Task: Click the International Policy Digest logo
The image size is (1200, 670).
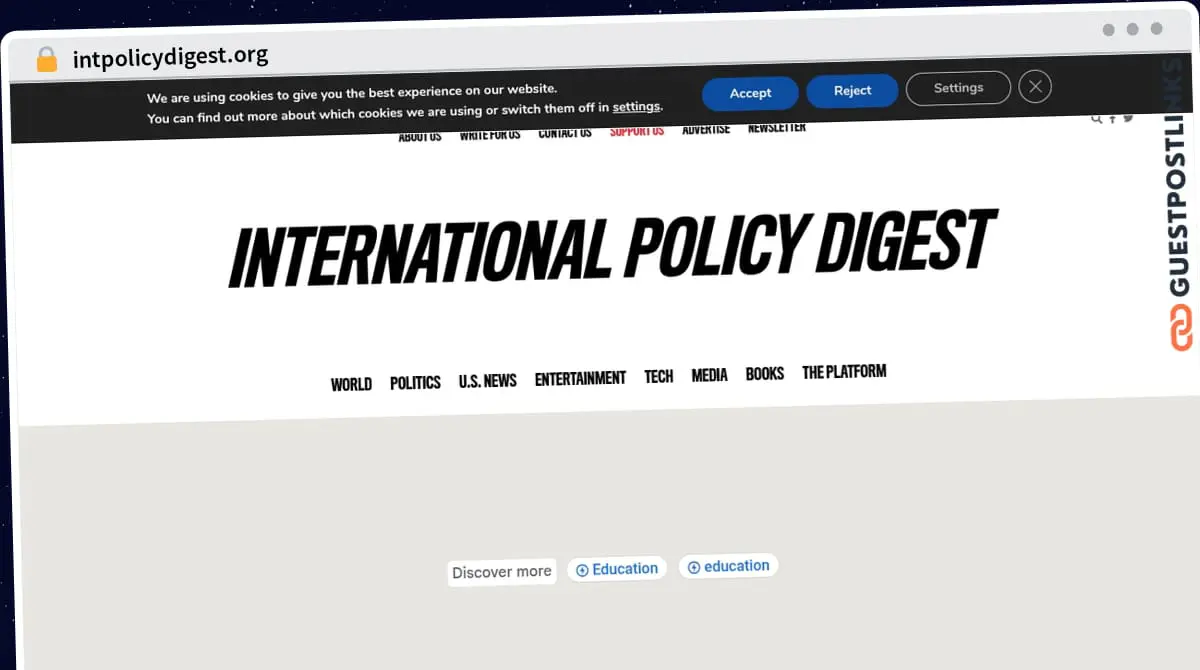Action: click(x=612, y=246)
